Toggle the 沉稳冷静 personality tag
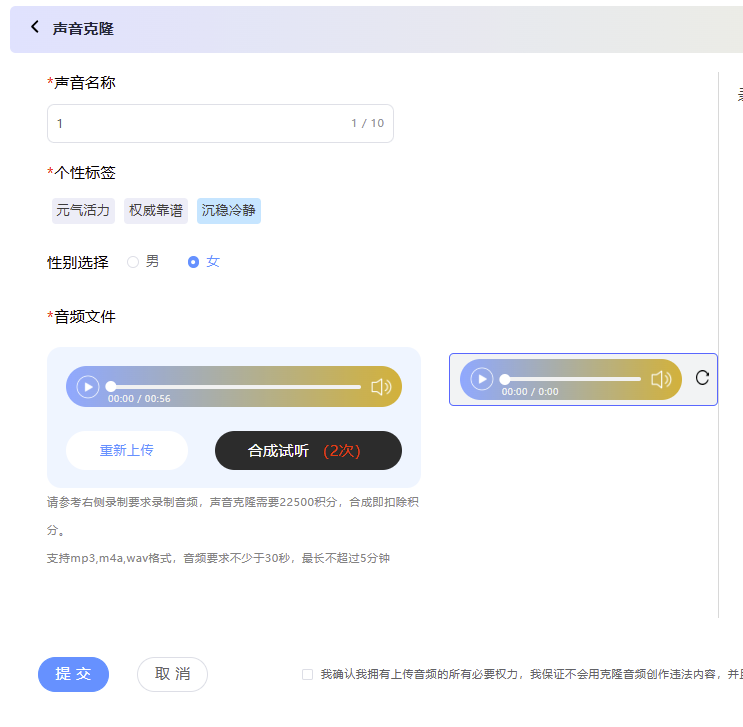The image size is (743, 727). 229,210
